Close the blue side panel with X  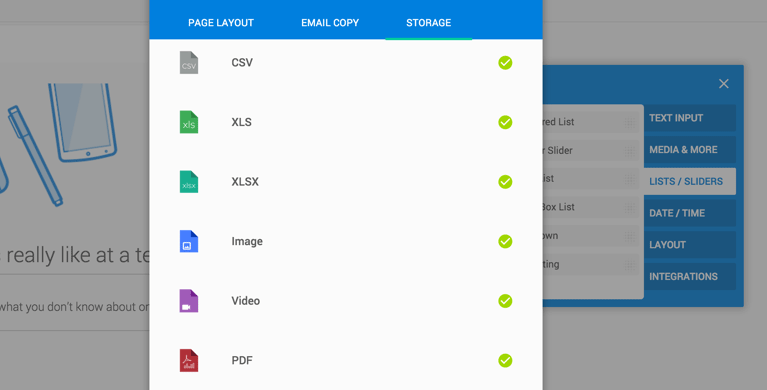(x=723, y=84)
